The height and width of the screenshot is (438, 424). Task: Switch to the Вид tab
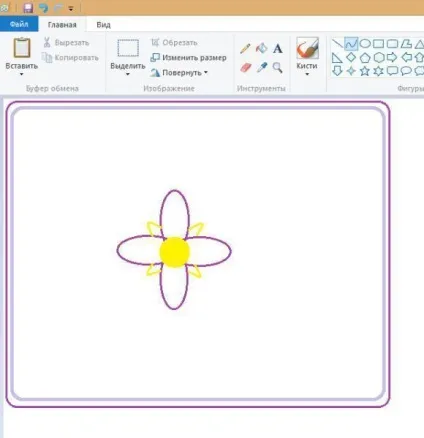coord(103,25)
